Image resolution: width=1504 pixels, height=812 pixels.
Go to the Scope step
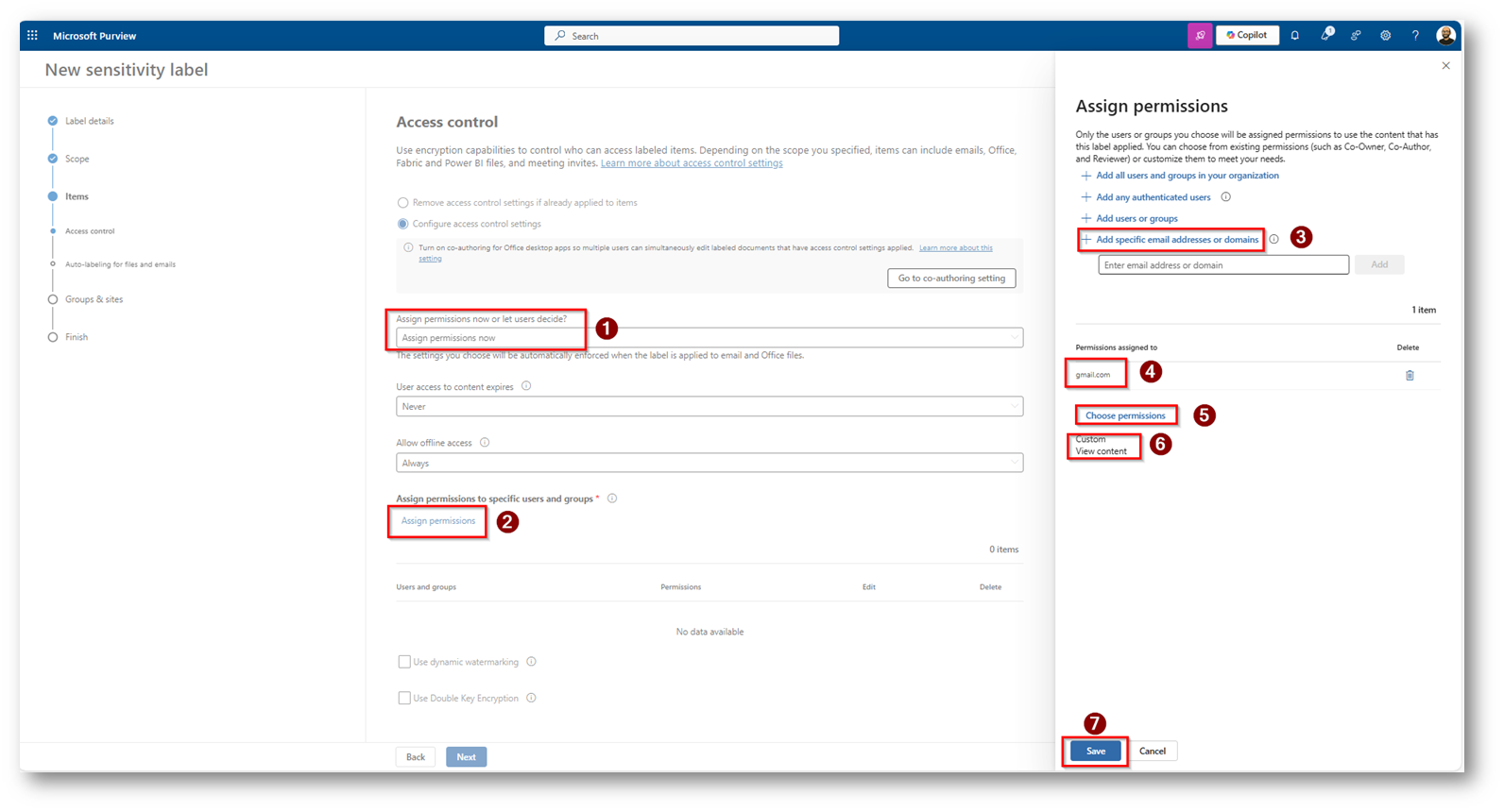pos(77,159)
